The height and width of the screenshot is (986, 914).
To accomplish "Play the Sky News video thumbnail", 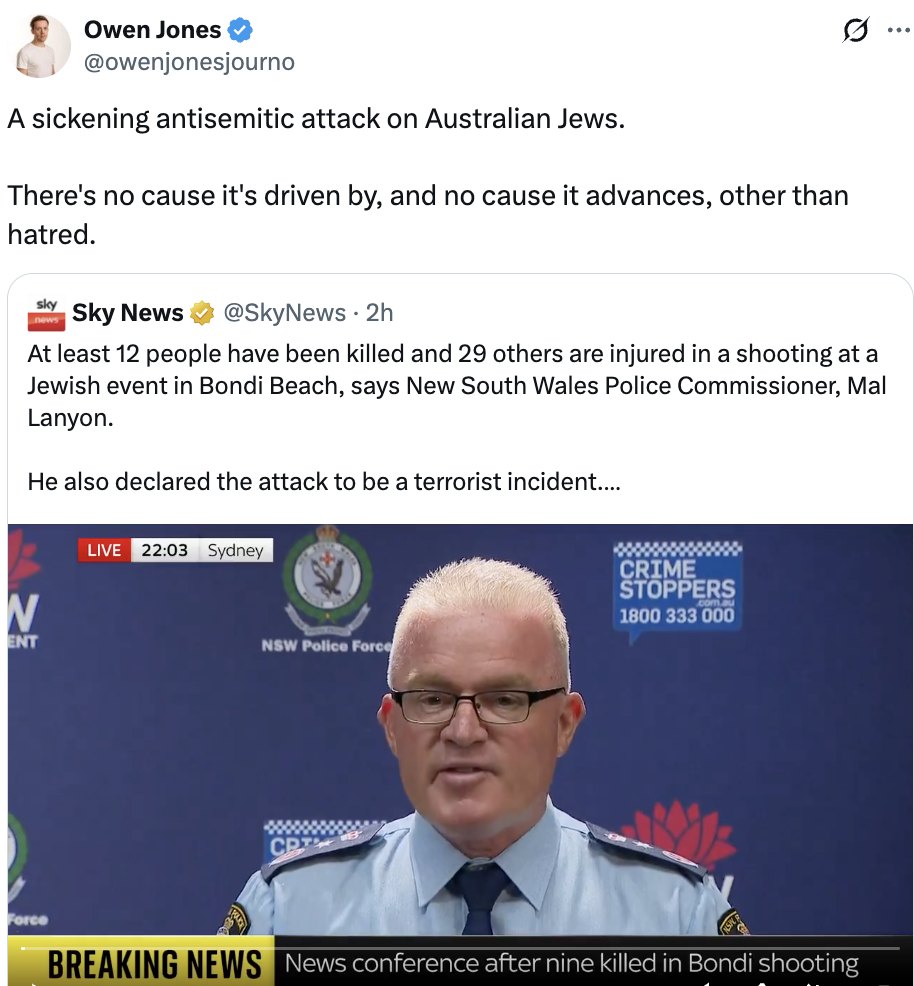I will click(x=460, y=755).
